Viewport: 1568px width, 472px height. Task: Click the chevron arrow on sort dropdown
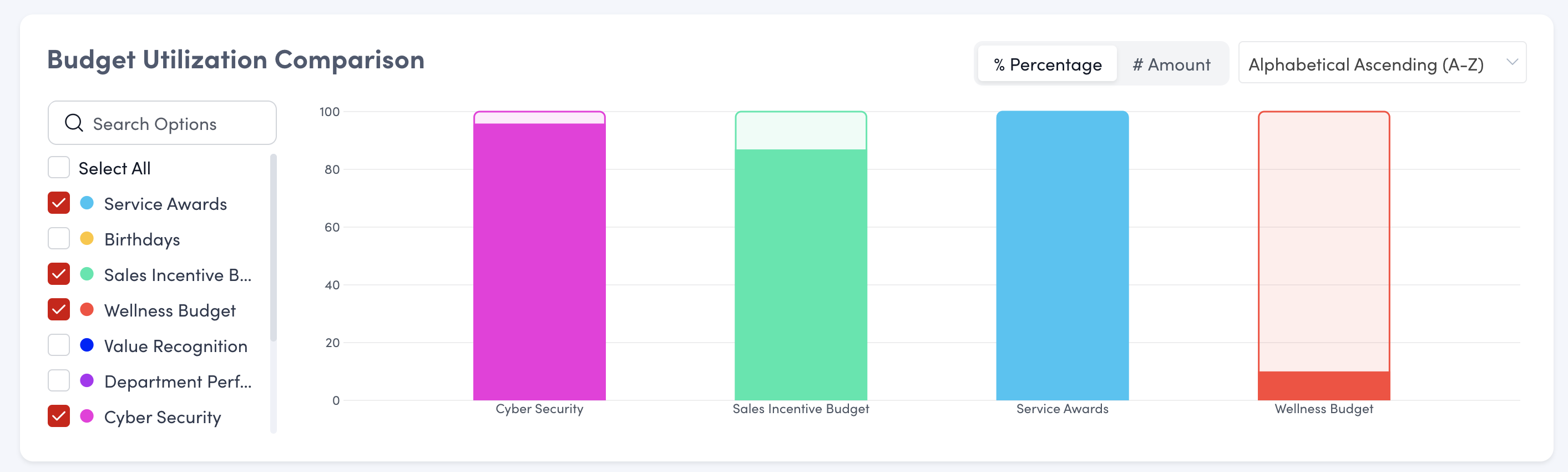pyautogui.click(x=1511, y=63)
